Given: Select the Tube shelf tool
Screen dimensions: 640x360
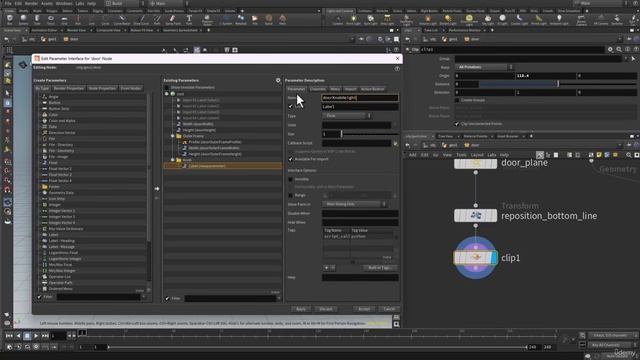Looking at the screenshot, I should pyautogui.click(x=37, y=19).
